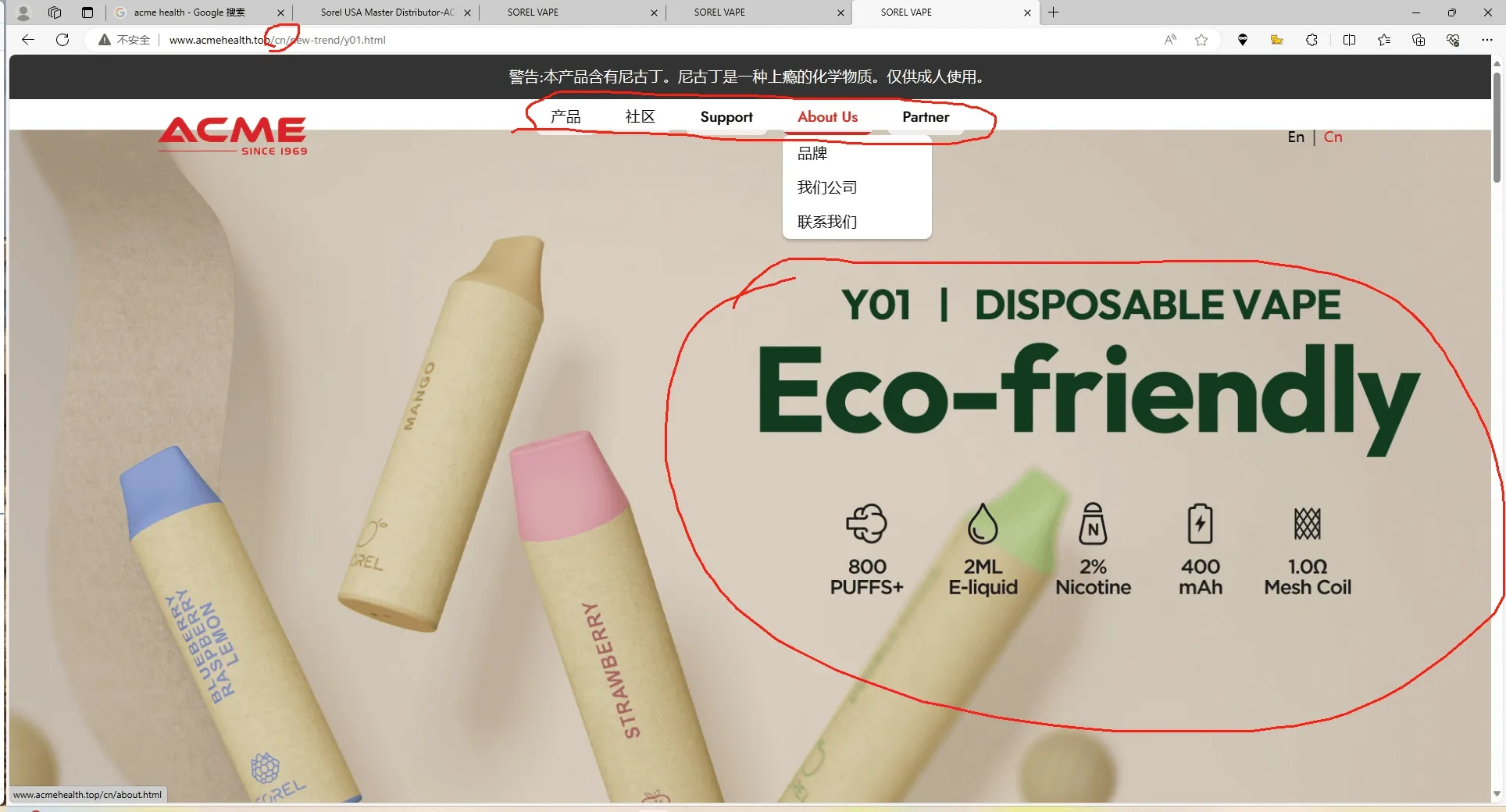Open the Favorites list icon
Viewport: 1506px width, 812px height.
(1383, 40)
